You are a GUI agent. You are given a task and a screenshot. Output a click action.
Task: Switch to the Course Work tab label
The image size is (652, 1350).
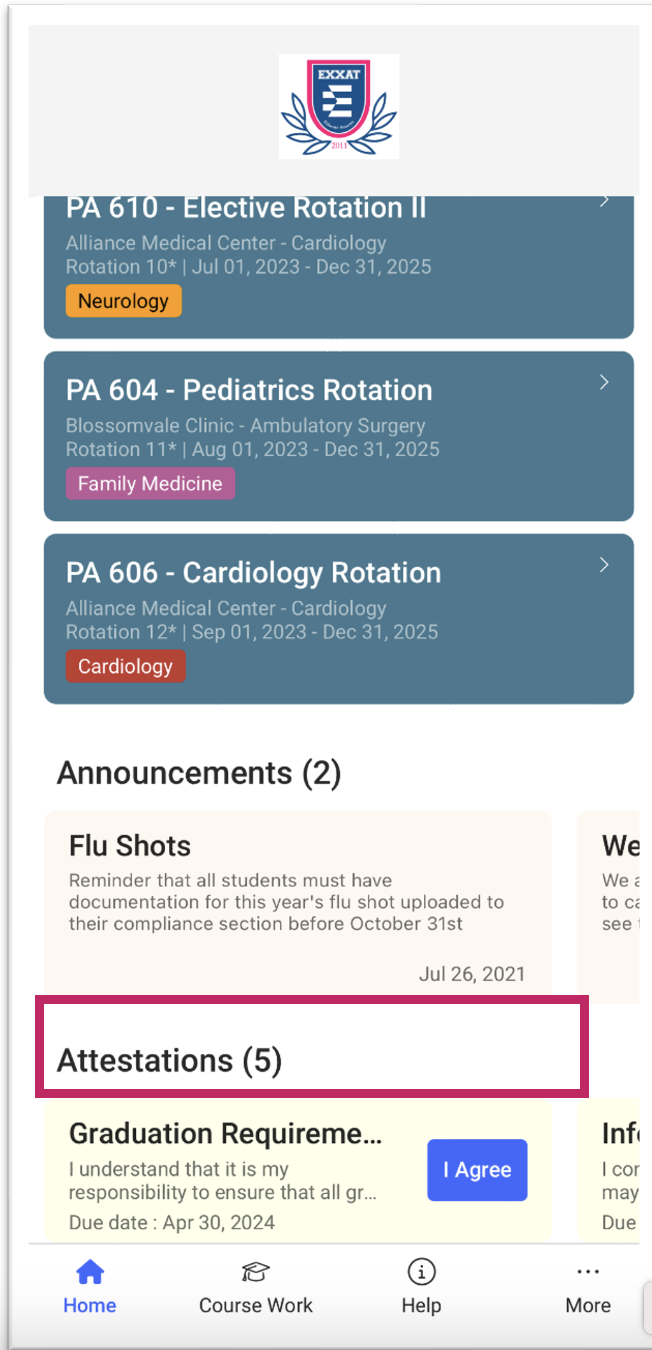pyautogui.click(x=256, y=1306)
